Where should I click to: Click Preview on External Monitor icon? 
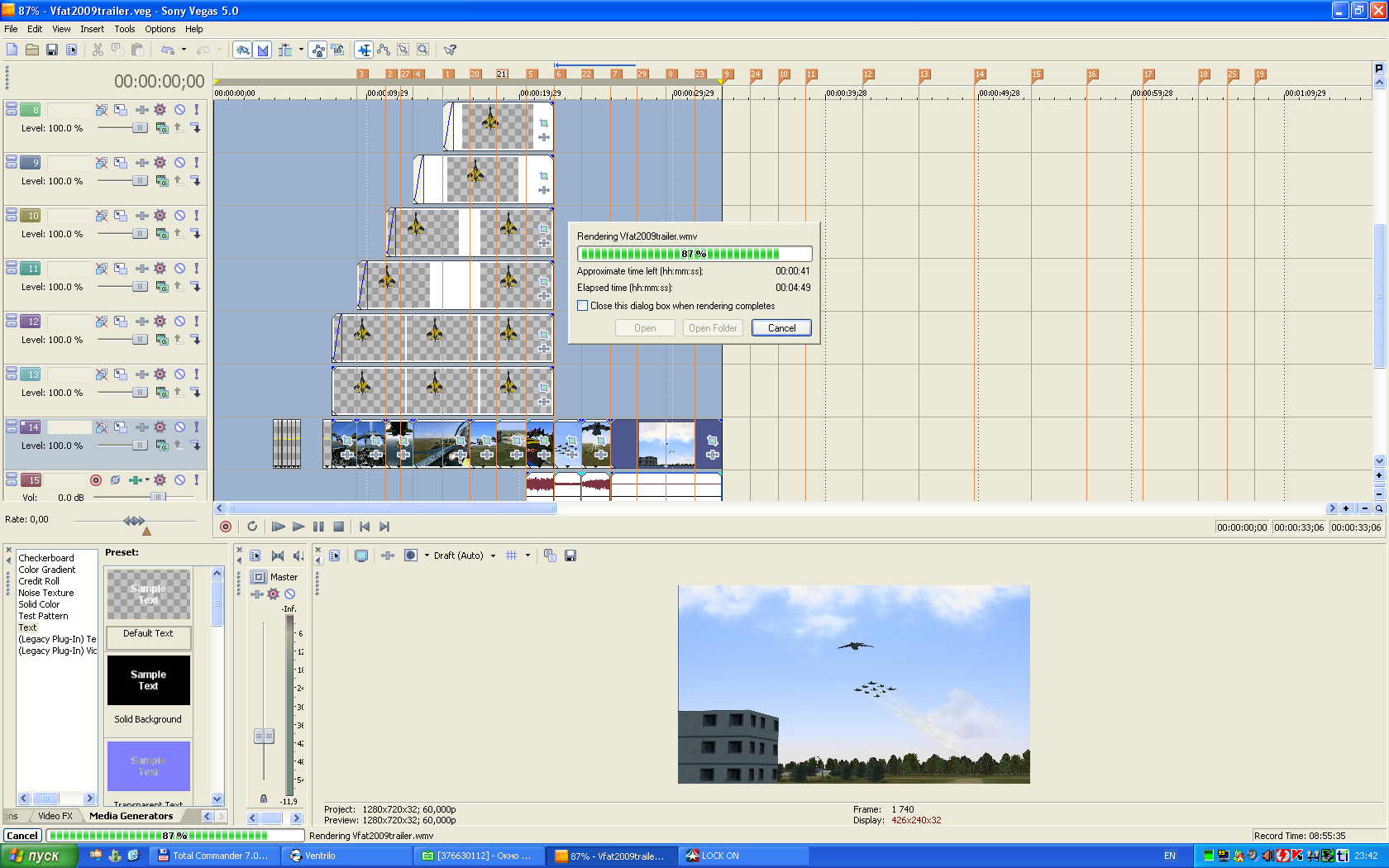pyautogui.click(x=361, y=556)
